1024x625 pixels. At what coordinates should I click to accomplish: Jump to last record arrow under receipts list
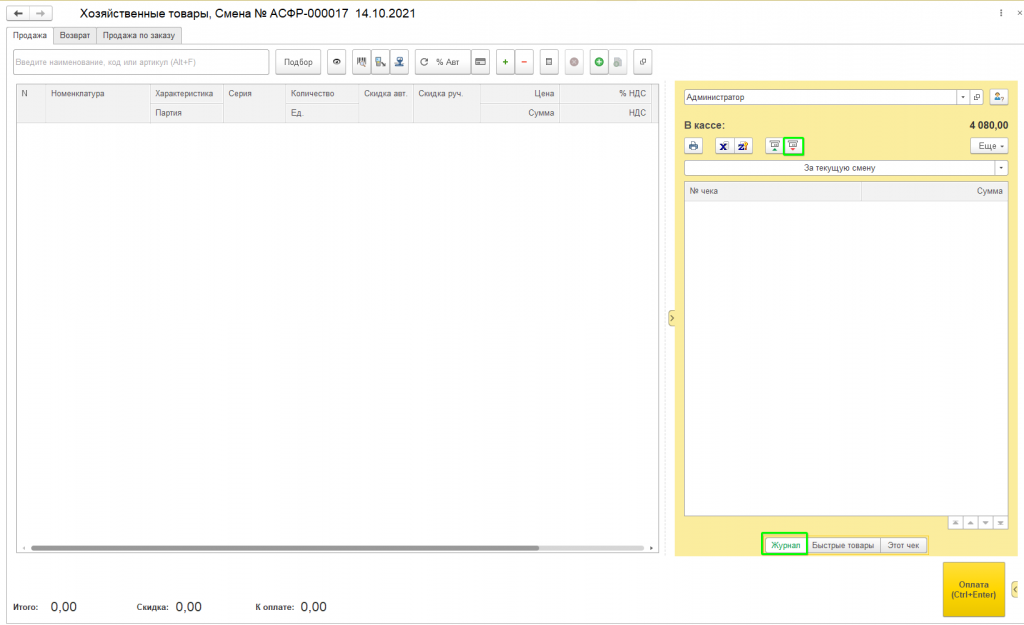(1000, 522)
